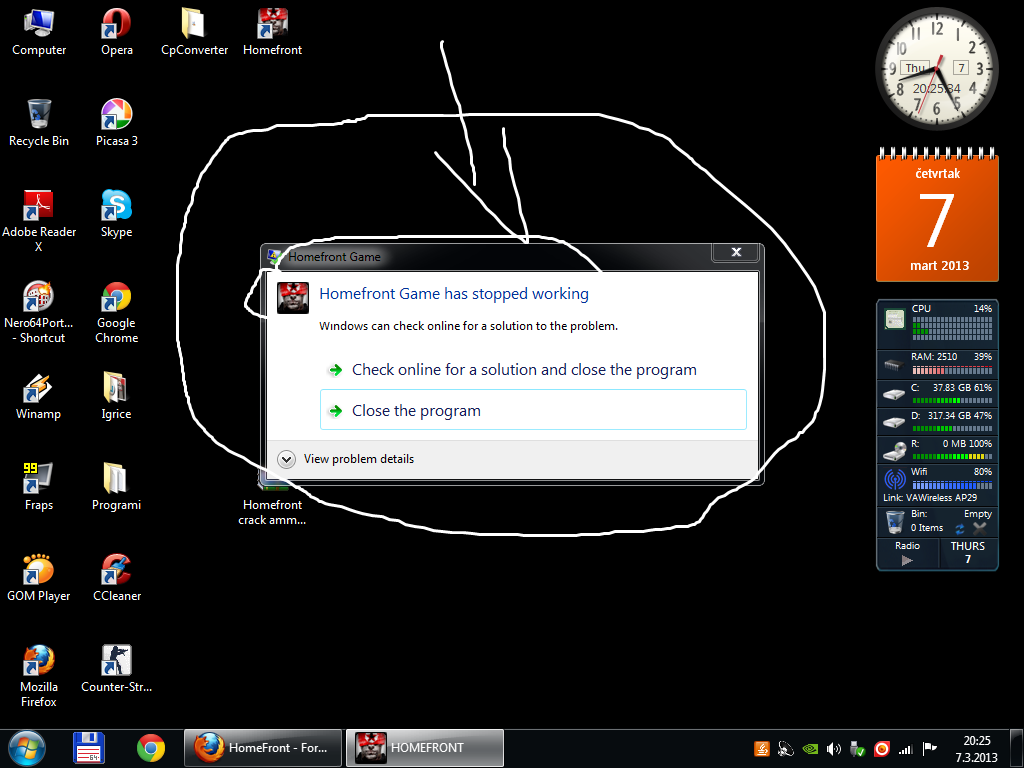The width and height of the screenshot is (1024, 768).
Task: Open the floppy-disk pinned taskbar icon
Action: click(89, 748)
